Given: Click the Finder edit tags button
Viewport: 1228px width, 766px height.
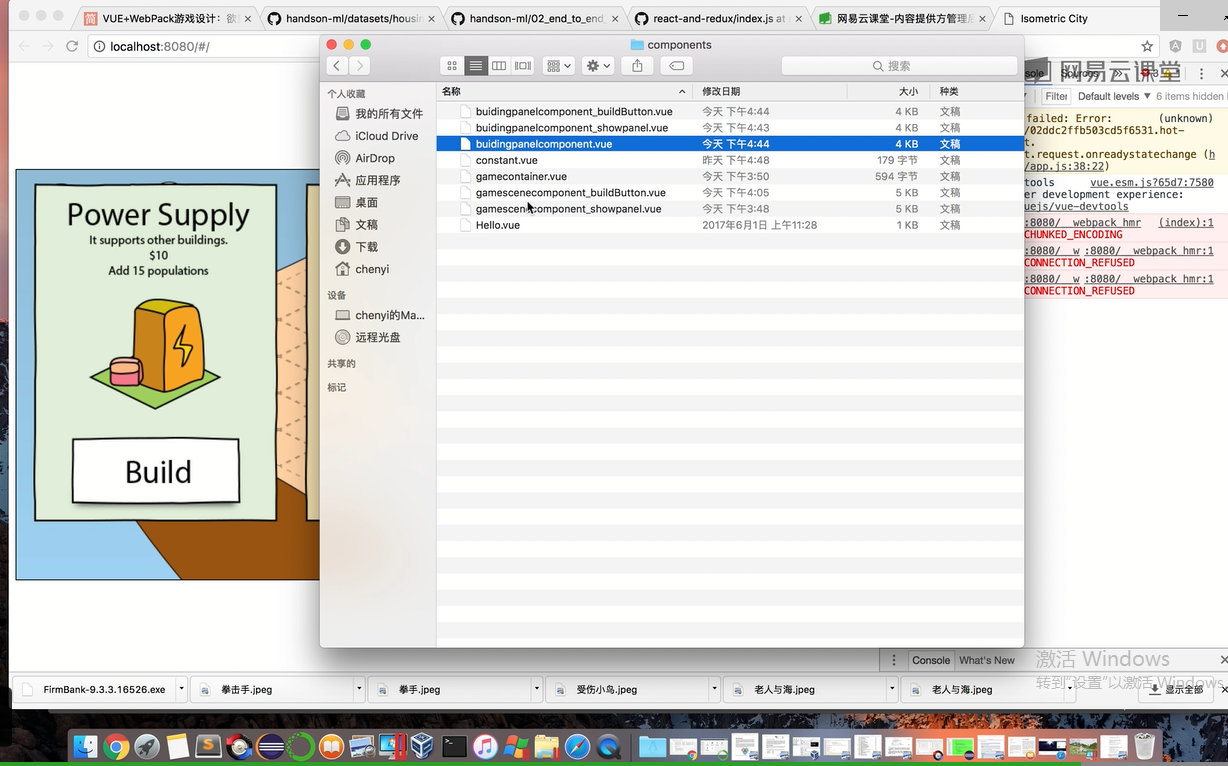Looking at the screenshot, I should click(x=677, y=65).
